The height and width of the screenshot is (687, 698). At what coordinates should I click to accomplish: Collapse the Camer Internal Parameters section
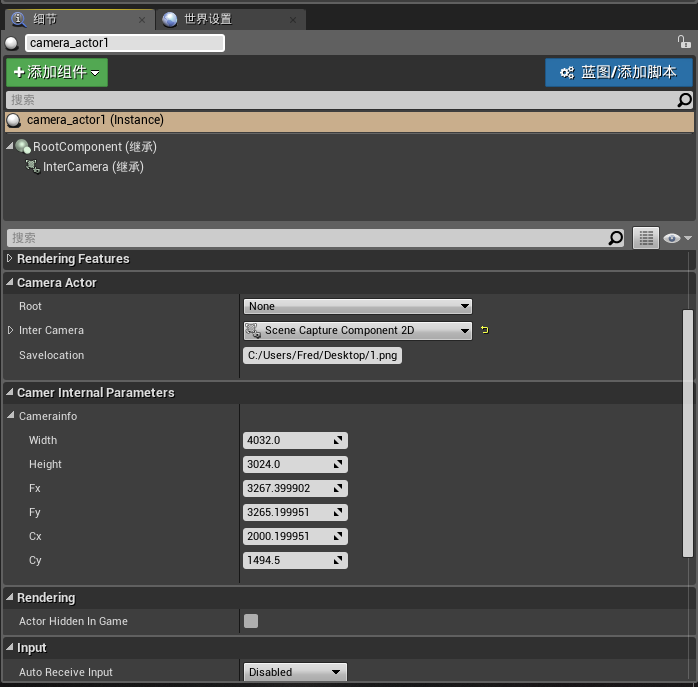click(x=10, y=393)
